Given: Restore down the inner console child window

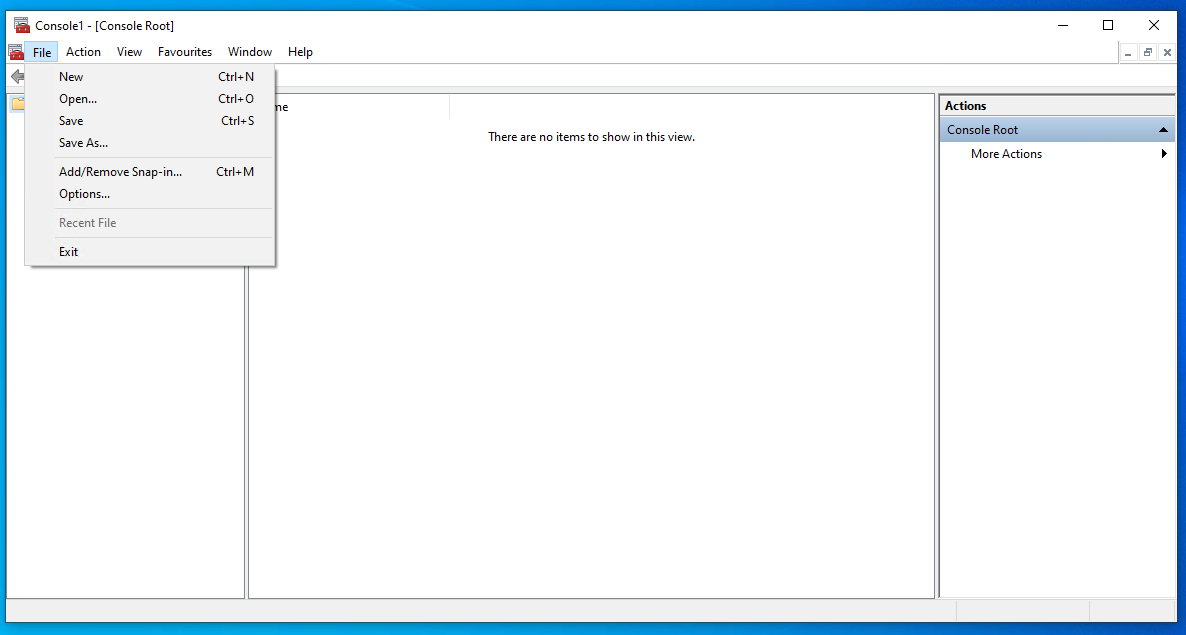Looking at the screenshot, I should [1147, 52].
